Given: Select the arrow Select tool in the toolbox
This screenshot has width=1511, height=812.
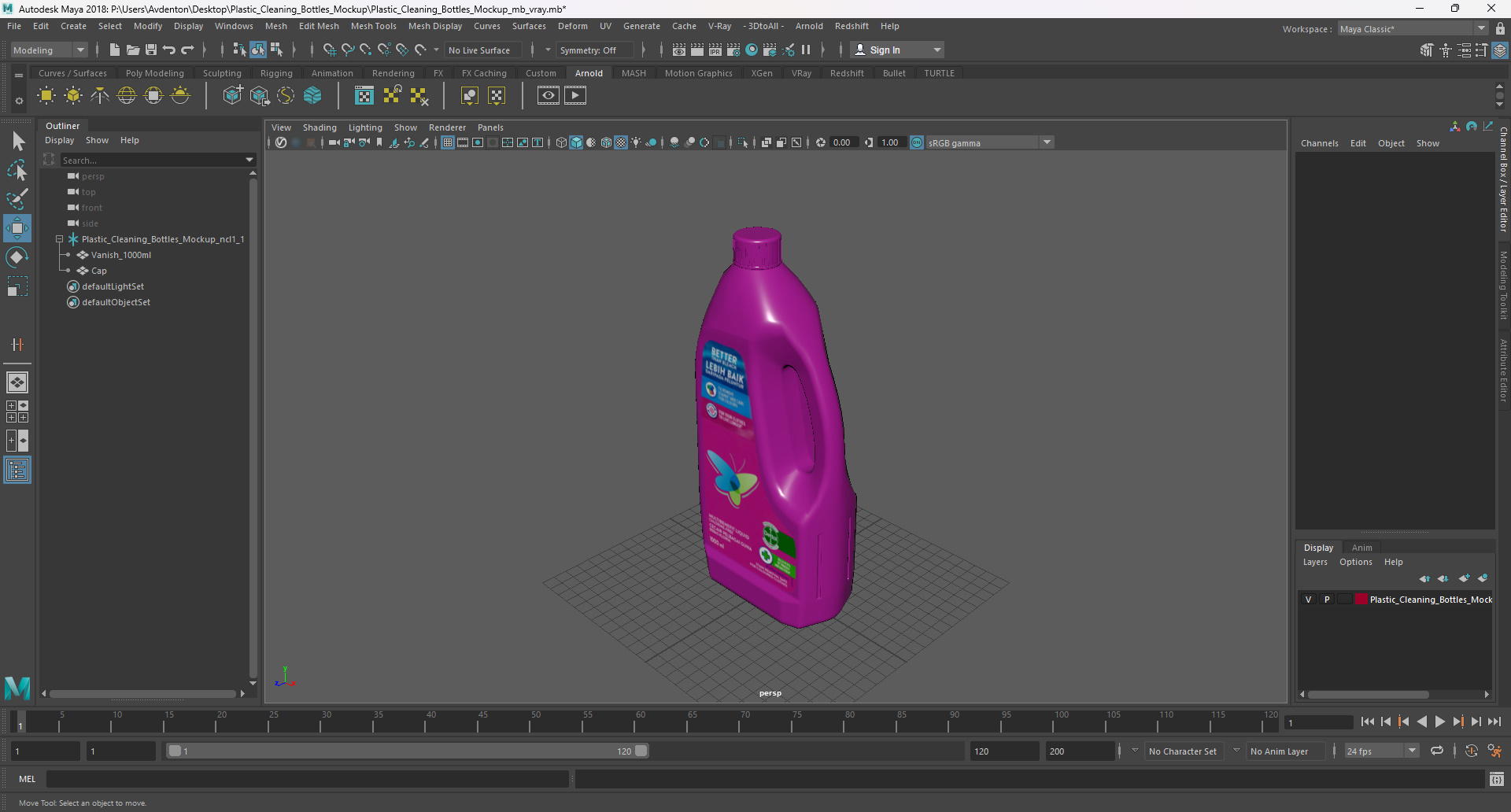Looking at the screenshot, I should click(x=17, y=142).
